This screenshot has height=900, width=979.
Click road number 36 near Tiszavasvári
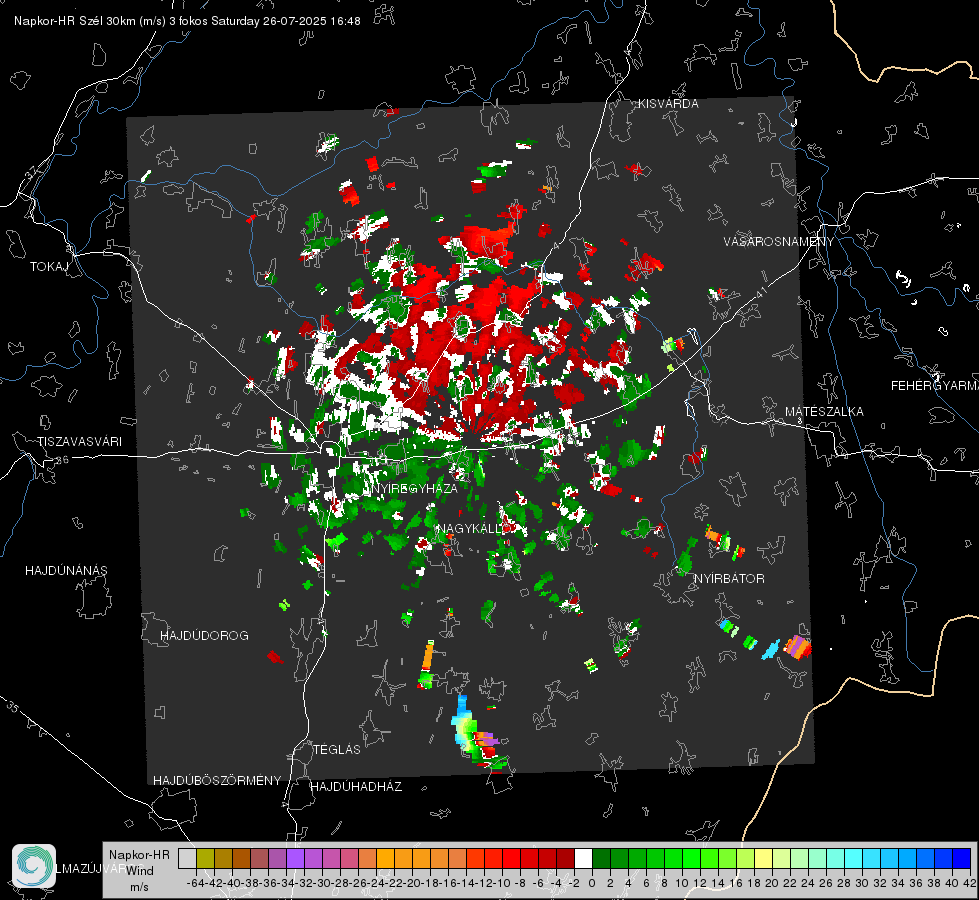tap(62, 460)
